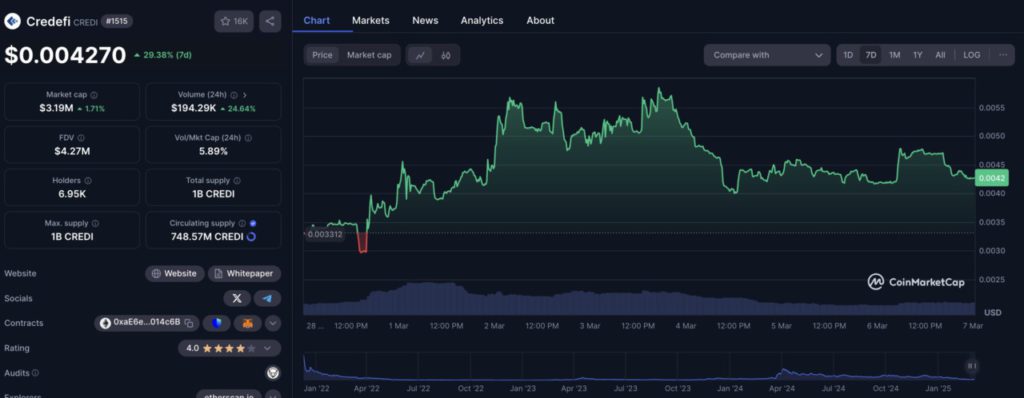Screen dimensions: 1024x398
Task: Select the Price chart toggle
Action: click(x=322, y=56)
